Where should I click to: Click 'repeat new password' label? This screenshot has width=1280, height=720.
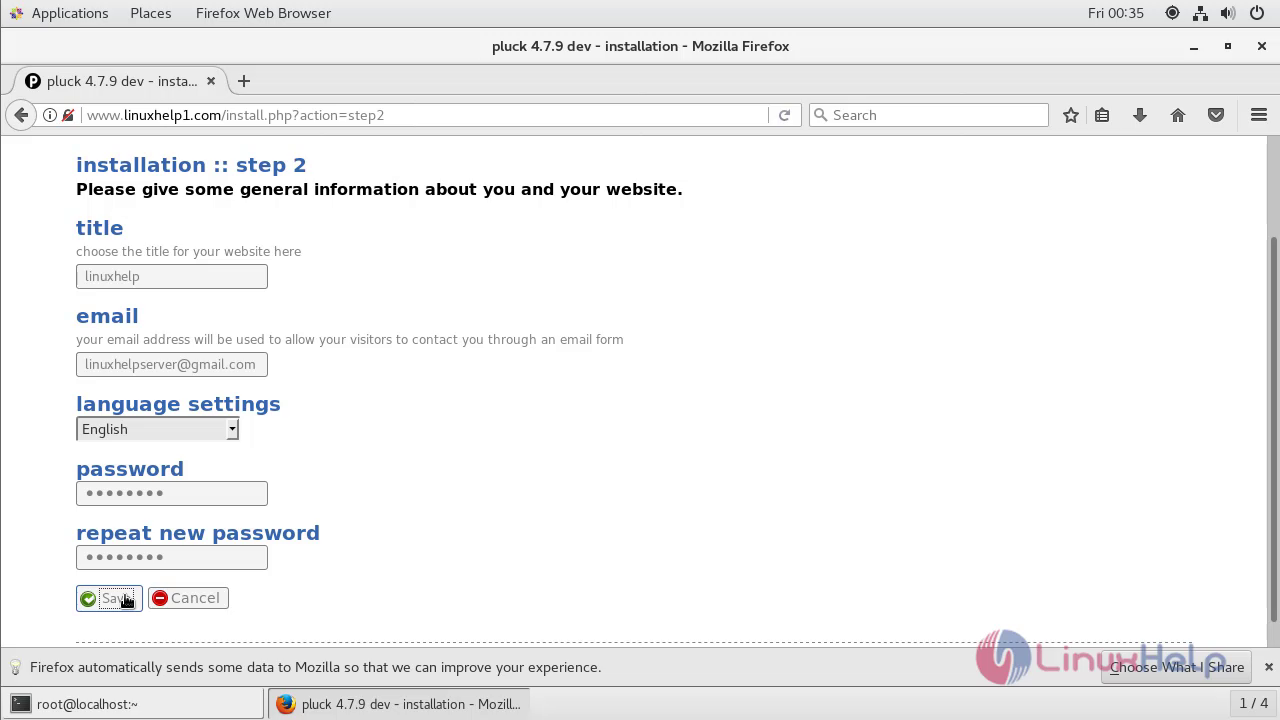(x=198, y=533)
